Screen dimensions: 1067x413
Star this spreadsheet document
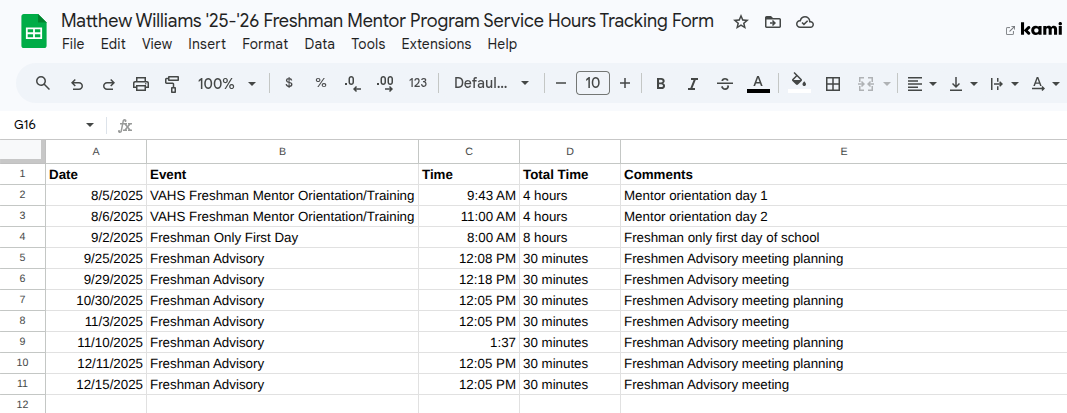(x=741, y=22)
